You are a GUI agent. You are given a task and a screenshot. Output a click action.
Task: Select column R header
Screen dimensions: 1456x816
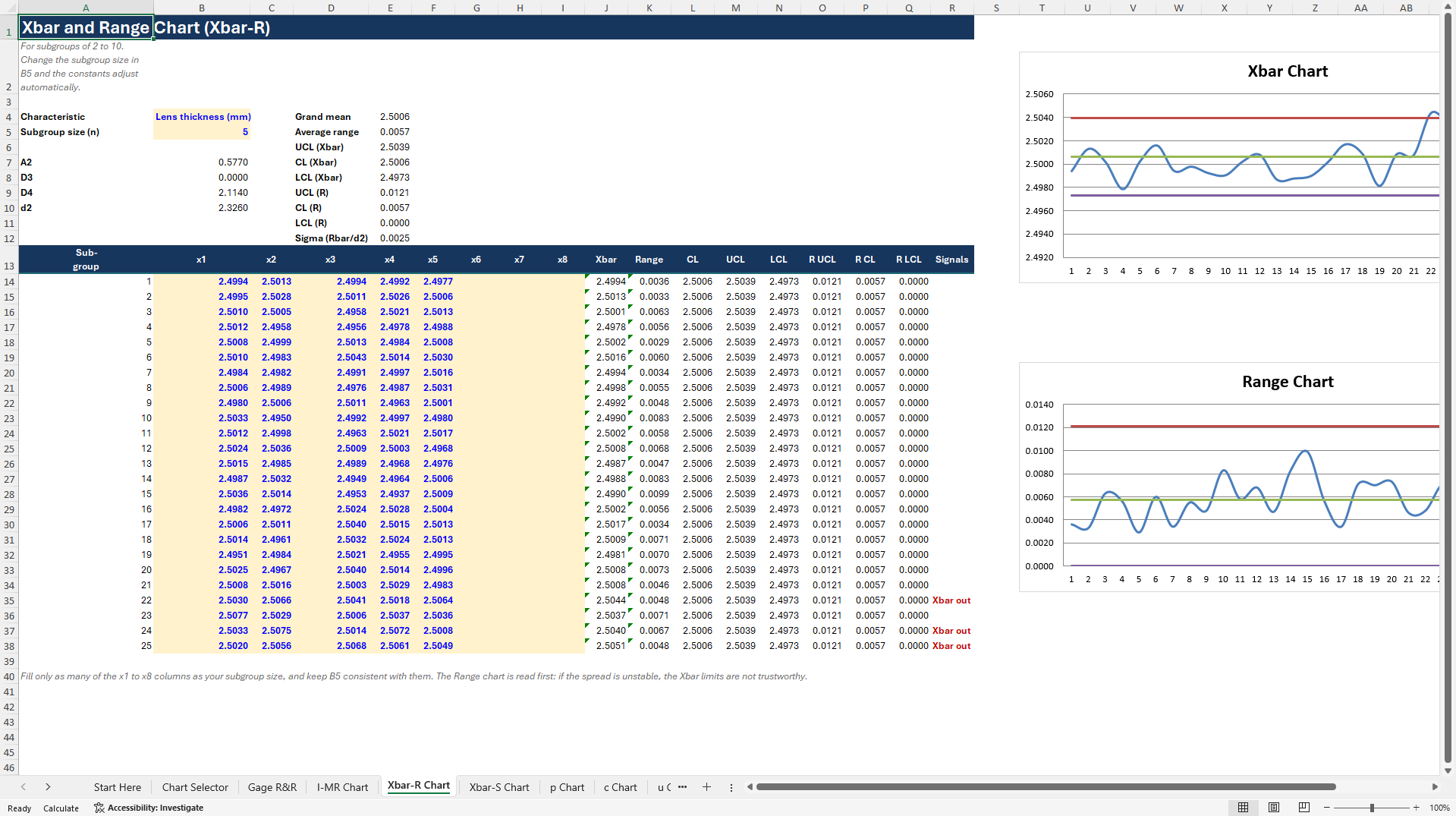coord(952,8)
